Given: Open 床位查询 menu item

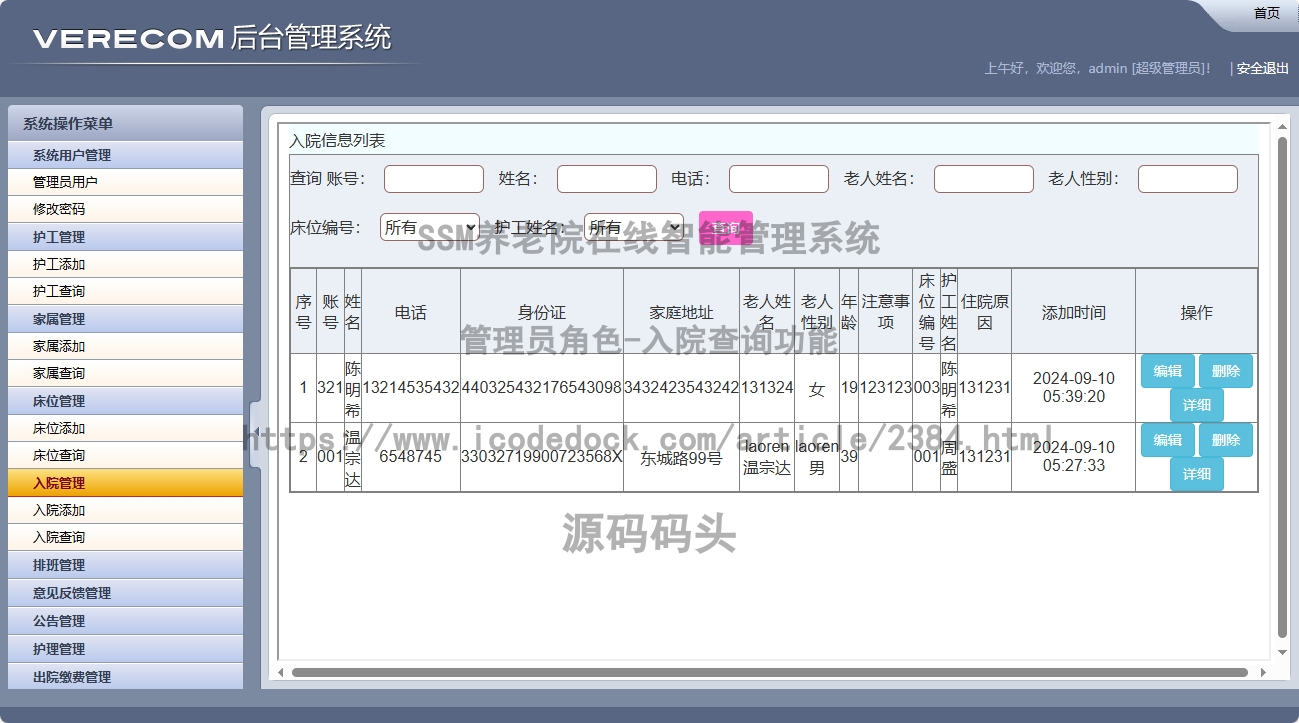Looking at the screenshot, I should point(125,455).
